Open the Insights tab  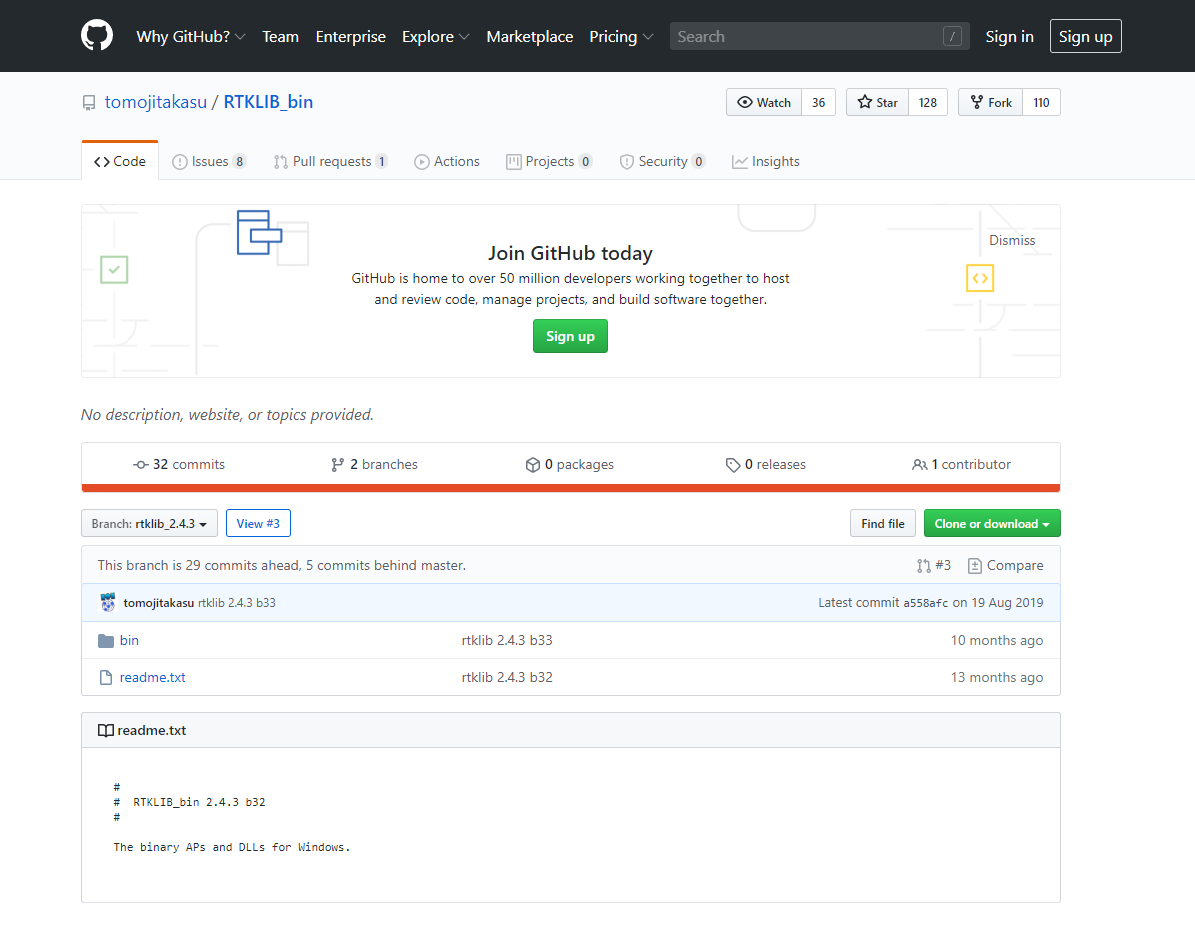(x=766, y=162)
